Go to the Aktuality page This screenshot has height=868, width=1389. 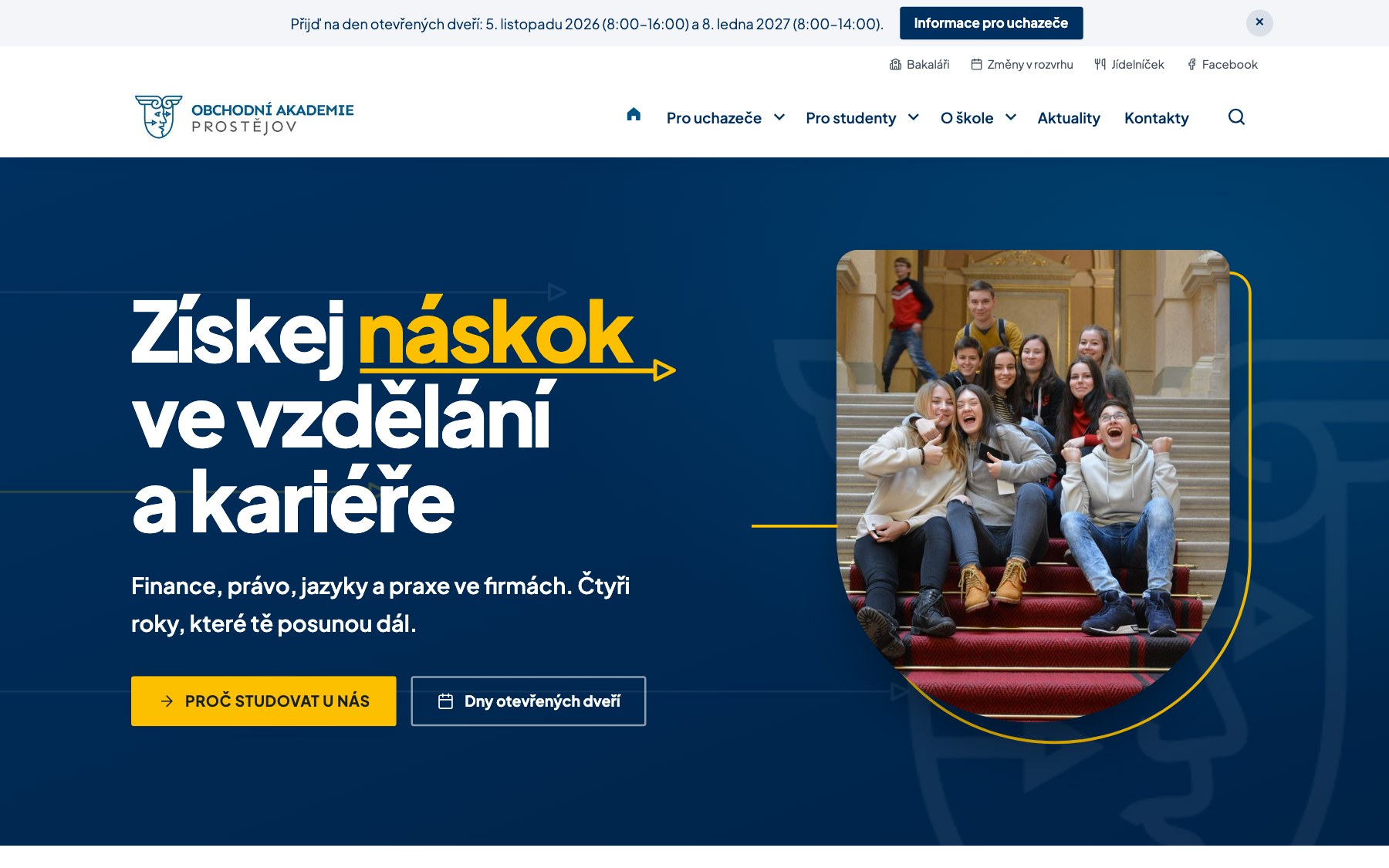click(x=1069, y=118)
